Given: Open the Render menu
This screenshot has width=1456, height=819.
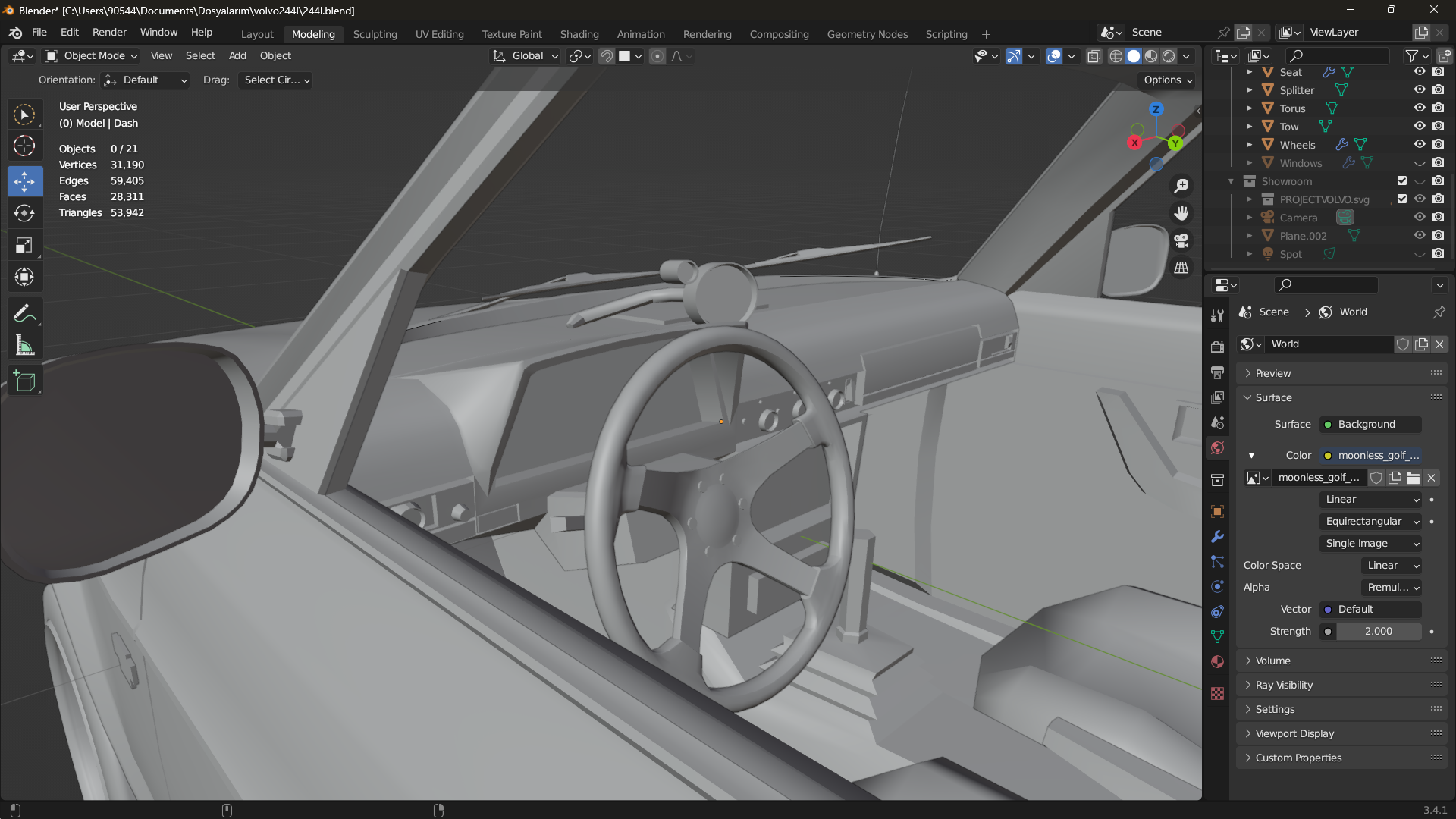Looking at the screenshot, I should (x=109, y=33).
